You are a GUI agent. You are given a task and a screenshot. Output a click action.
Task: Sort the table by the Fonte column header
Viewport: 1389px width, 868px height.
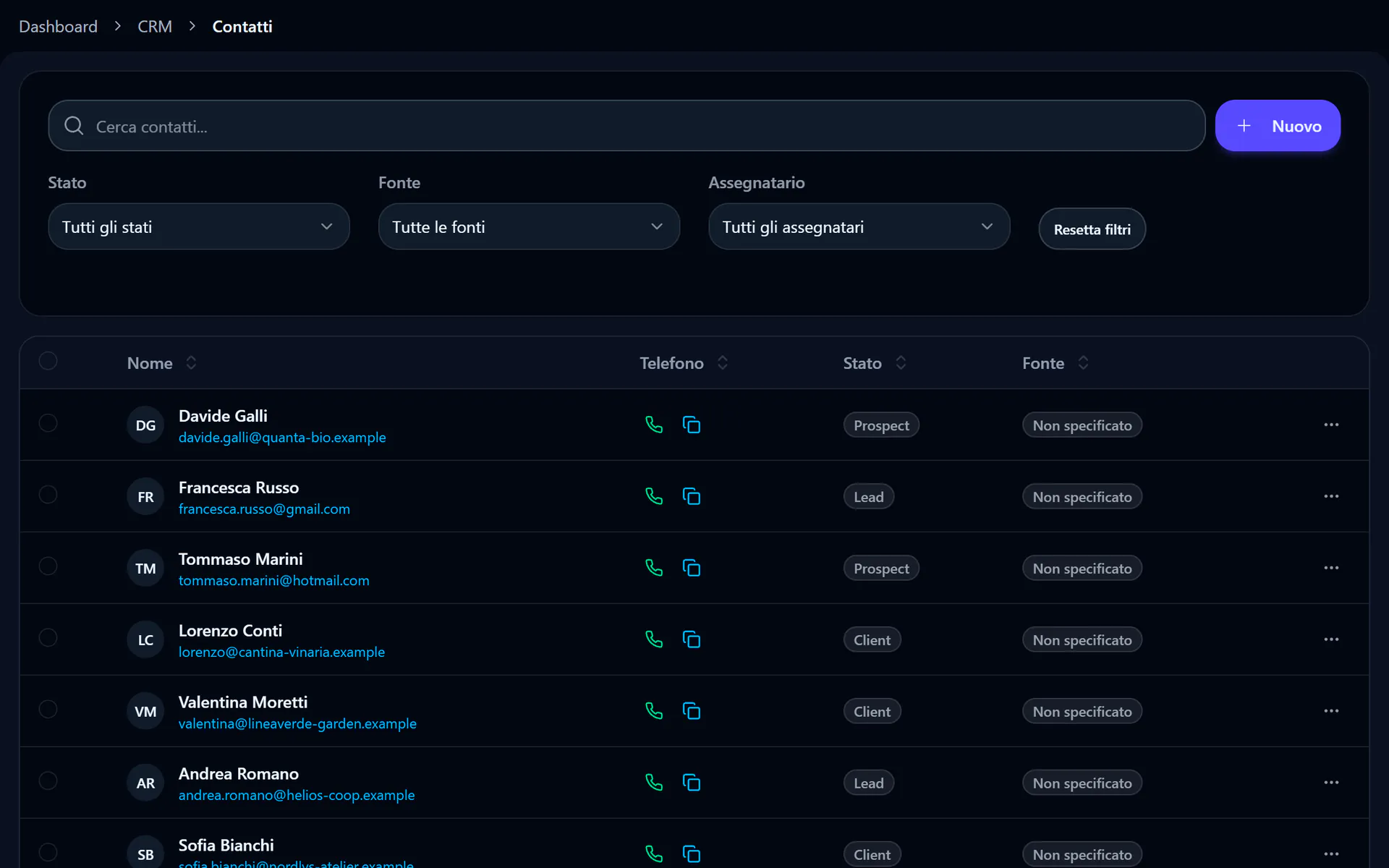1055,363
